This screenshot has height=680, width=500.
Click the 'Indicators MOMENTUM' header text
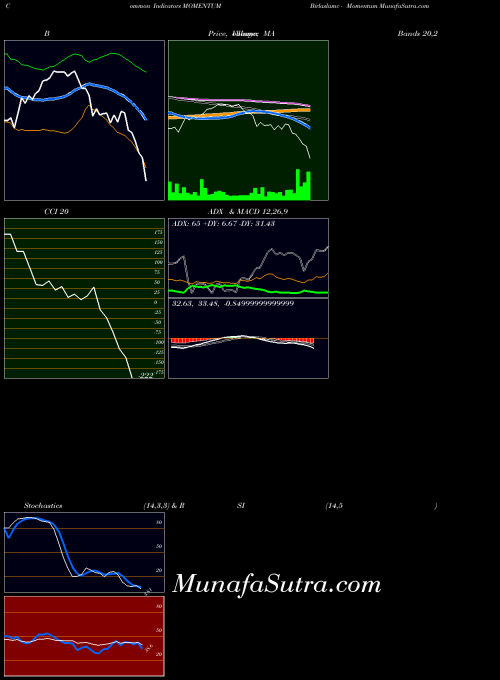click(x=187, y=6)
